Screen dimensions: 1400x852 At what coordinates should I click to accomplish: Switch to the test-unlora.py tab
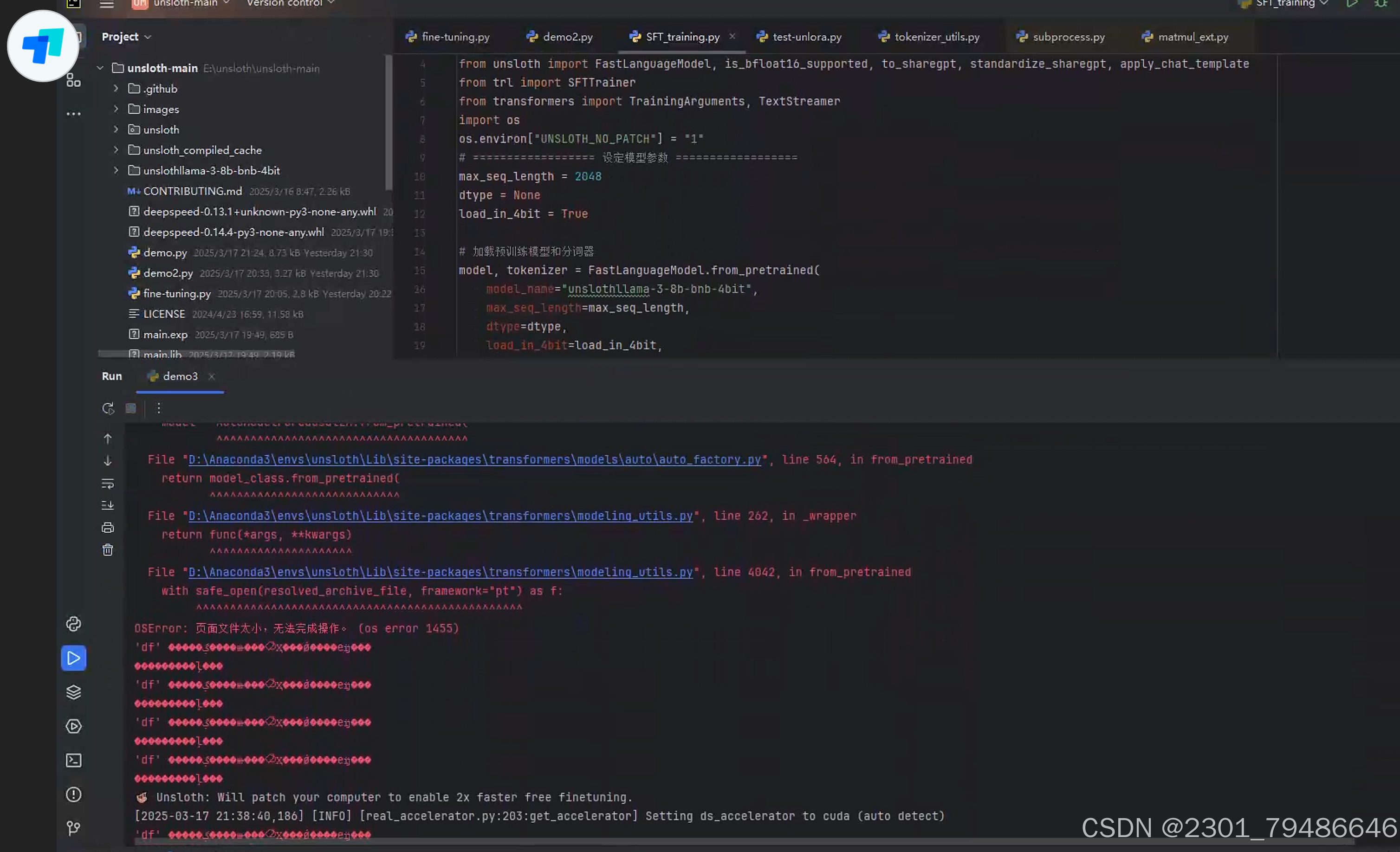pos(806,37)
